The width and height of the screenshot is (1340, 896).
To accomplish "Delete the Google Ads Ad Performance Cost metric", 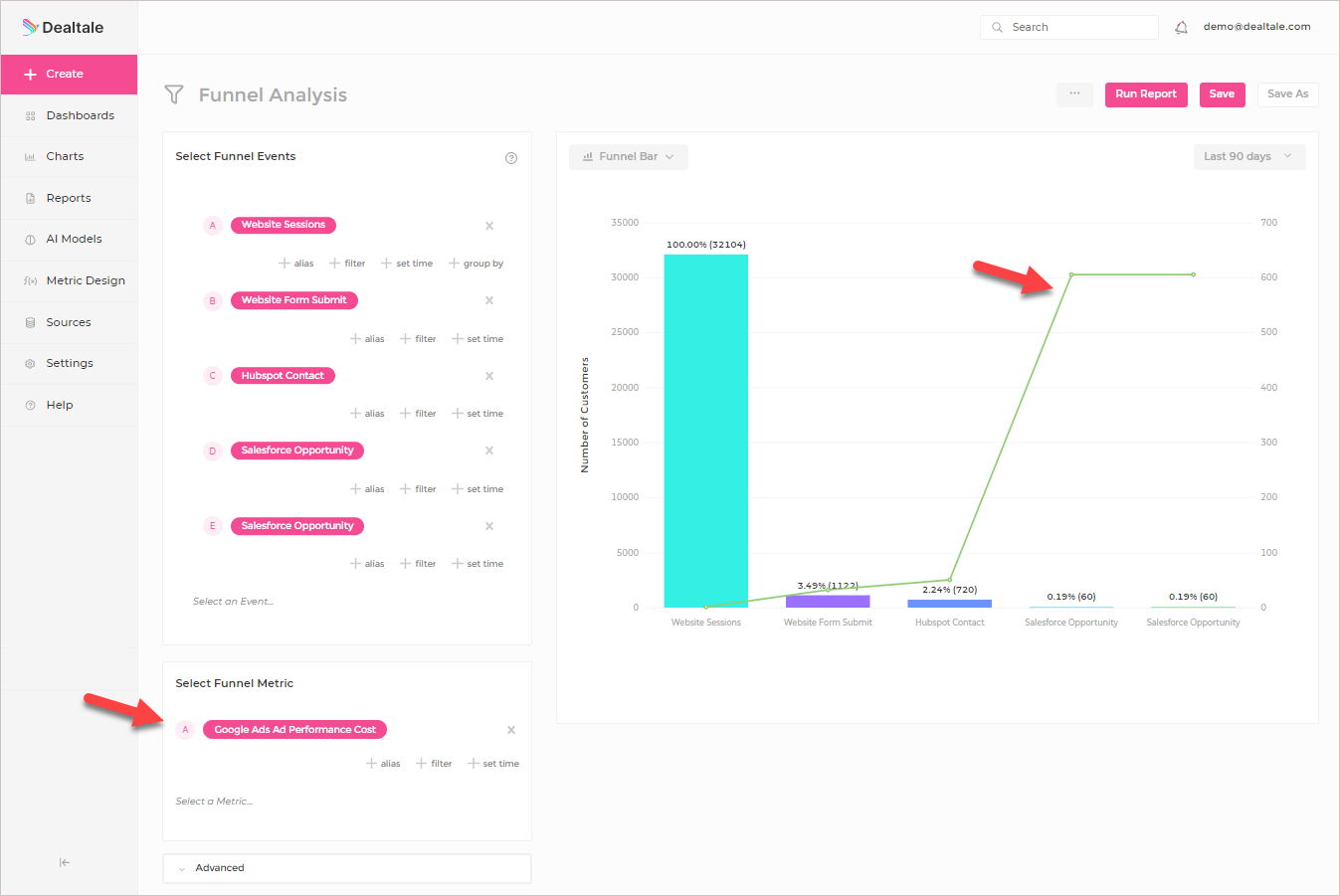I will 511,730.
